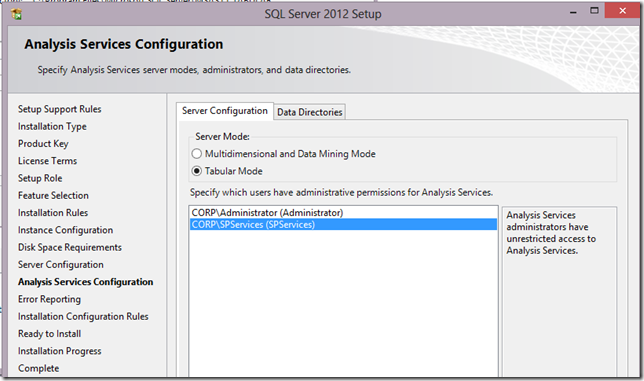Go to the Installation Type step
644x381 pixels.
(x=52, y=126)
